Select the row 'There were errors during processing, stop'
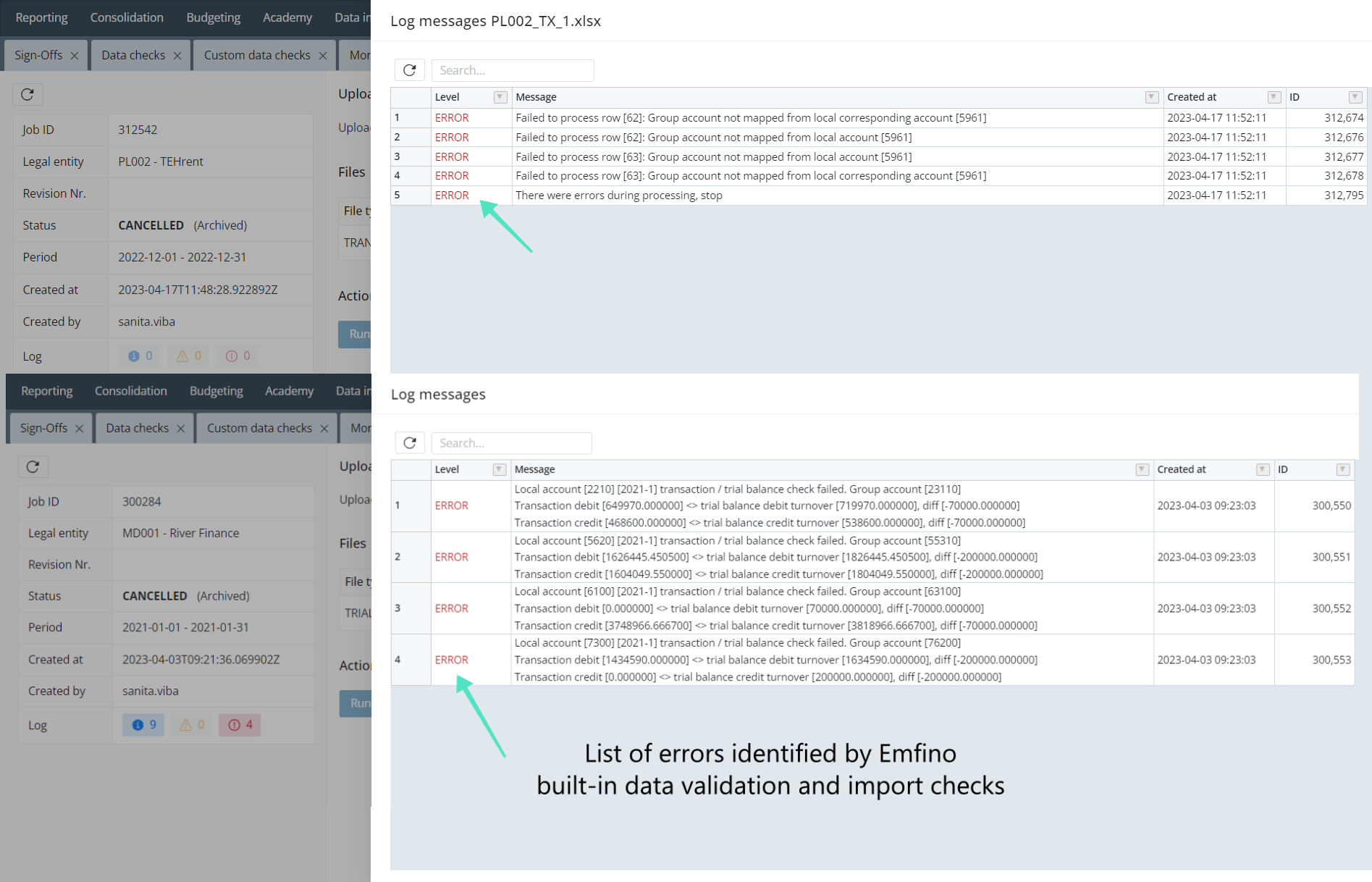The width and height of the screenshot is (1372, 882). (619, 195)
